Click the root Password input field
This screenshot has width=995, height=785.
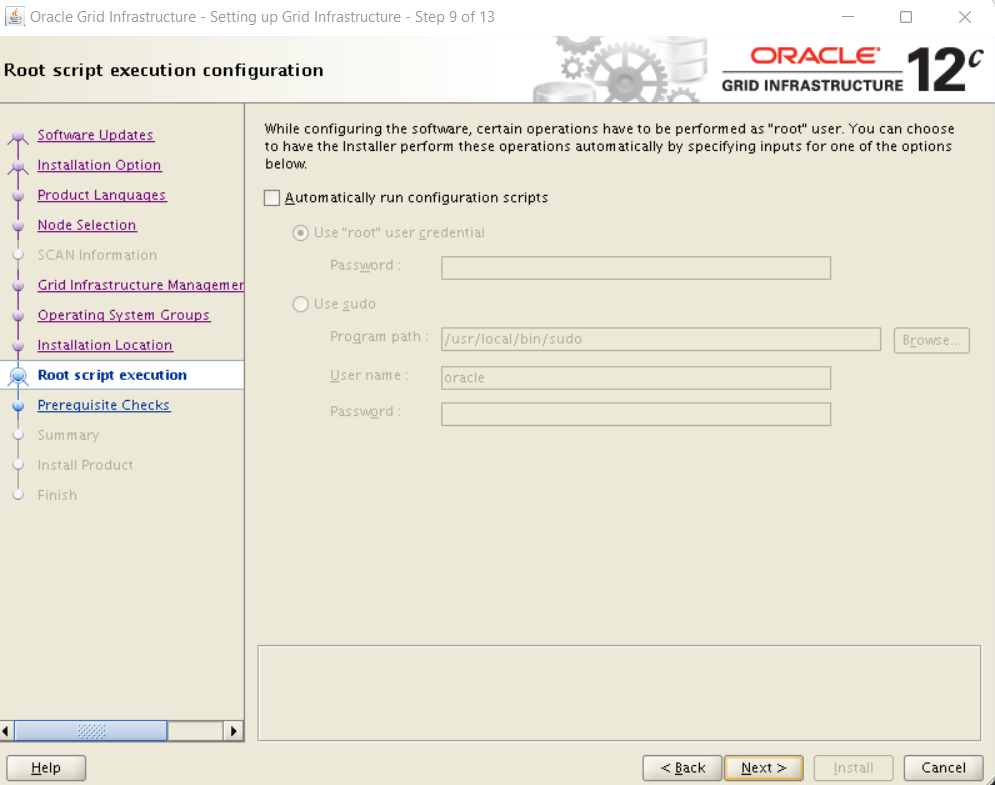click(x=636, y=268)
